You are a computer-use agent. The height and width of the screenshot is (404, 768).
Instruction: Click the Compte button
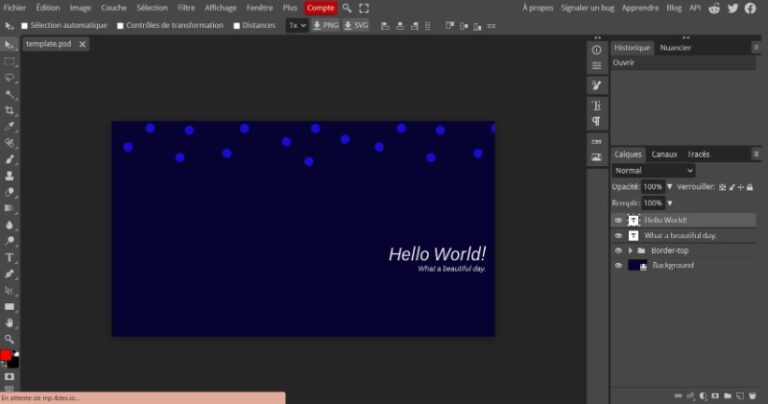pyautogui.click(x=321, y=8)
